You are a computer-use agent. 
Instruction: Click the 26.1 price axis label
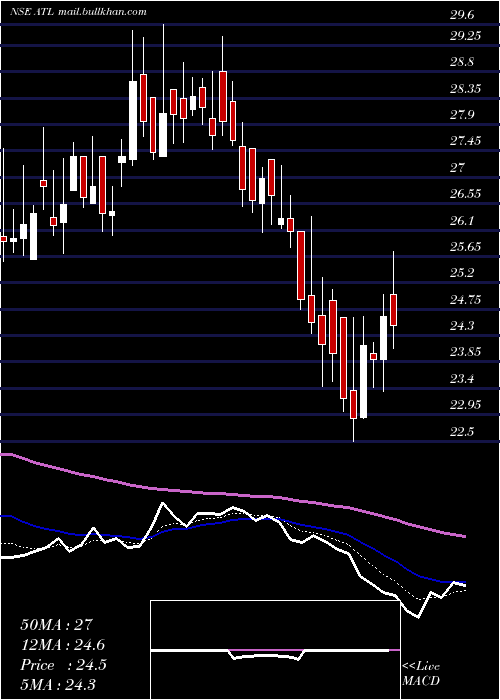tap(462, 221)
